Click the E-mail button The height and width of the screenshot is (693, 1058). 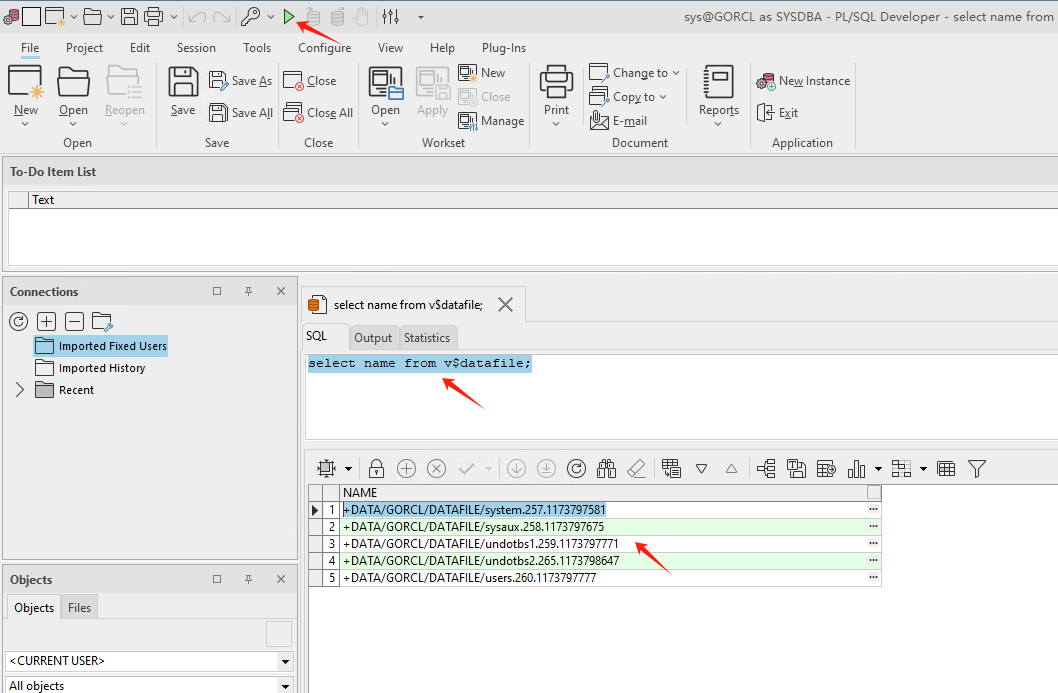click(619, 121)
